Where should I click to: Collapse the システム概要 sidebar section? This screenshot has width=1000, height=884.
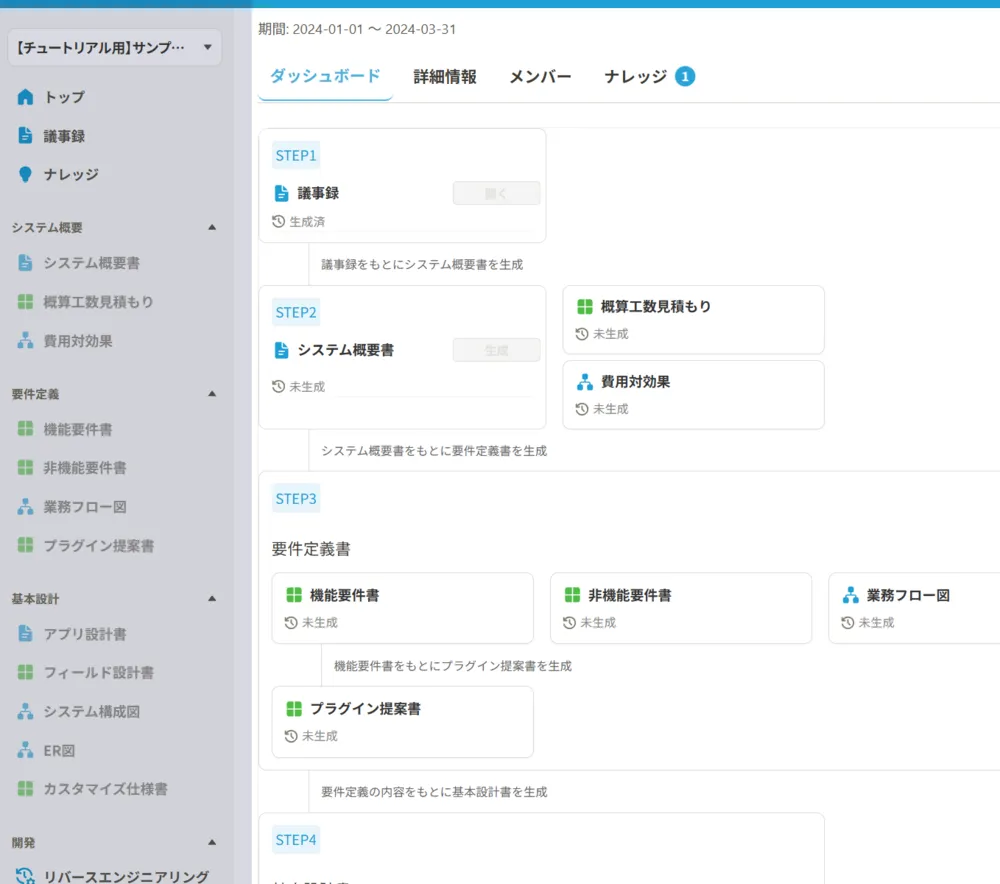210,227
